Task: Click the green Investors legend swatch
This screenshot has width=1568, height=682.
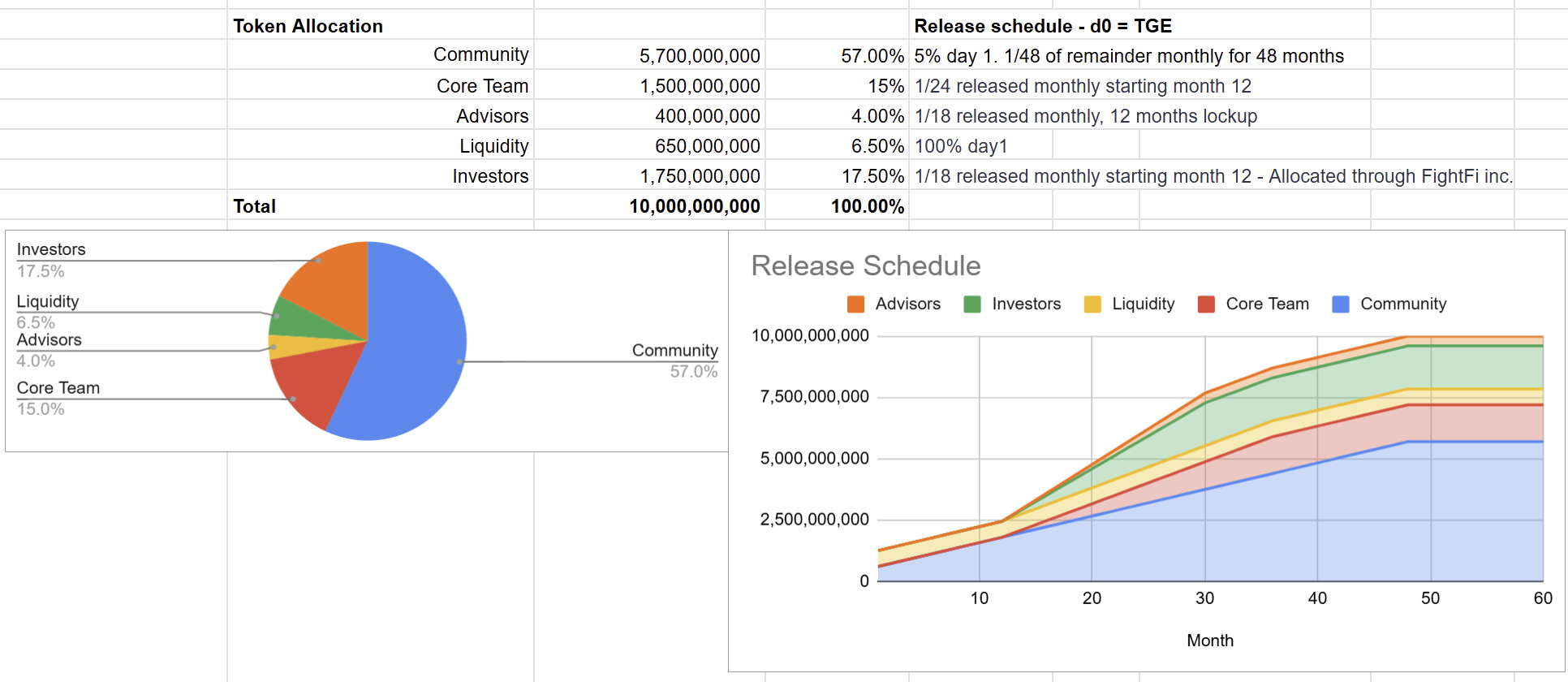Action: (971, 304)
